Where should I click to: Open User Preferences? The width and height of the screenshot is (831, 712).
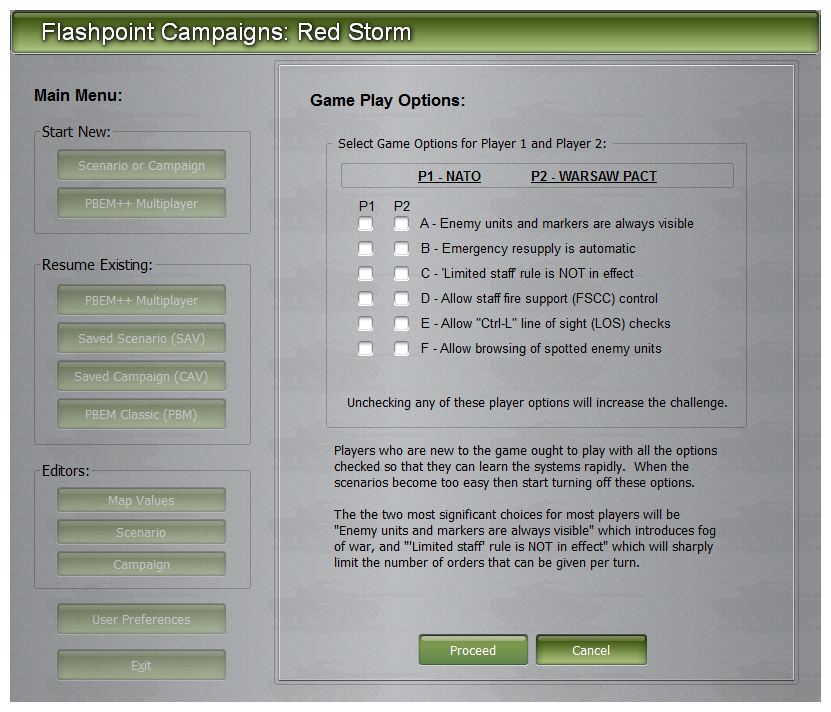pyautogui.click(x=141, y=619)
